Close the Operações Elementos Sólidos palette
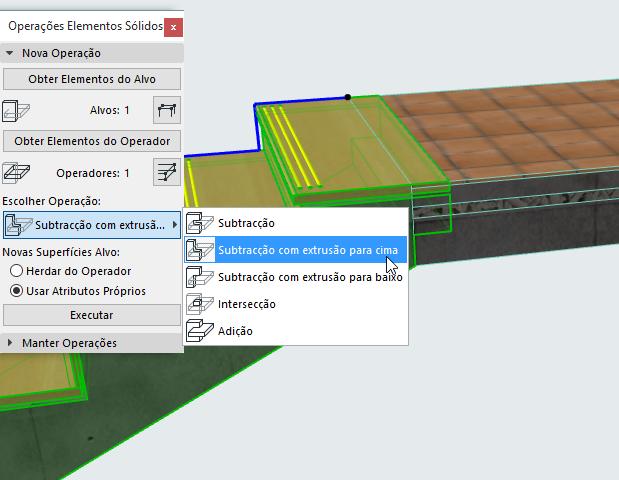 [x=173, y=28]
